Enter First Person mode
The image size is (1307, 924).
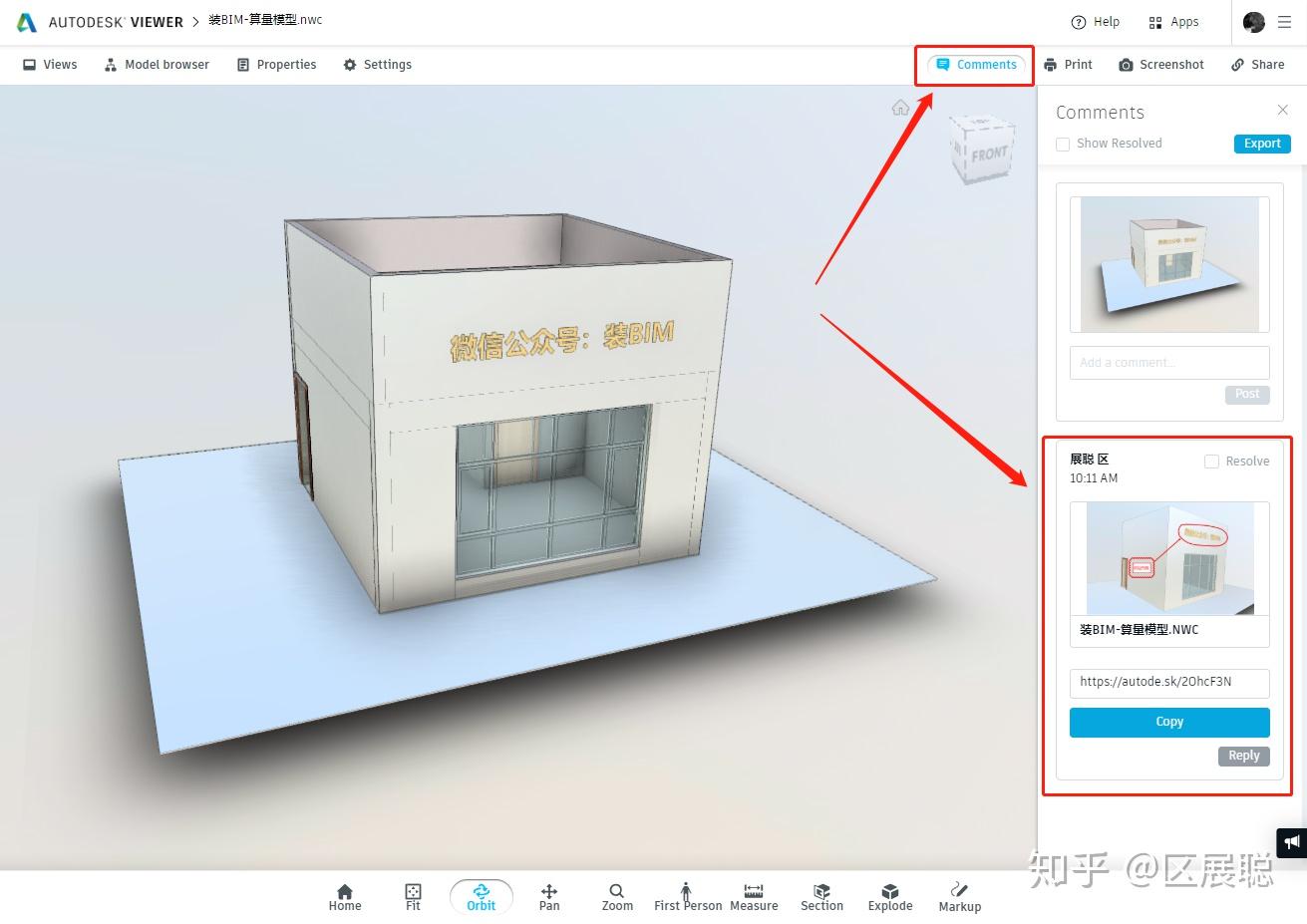point(686,895)
